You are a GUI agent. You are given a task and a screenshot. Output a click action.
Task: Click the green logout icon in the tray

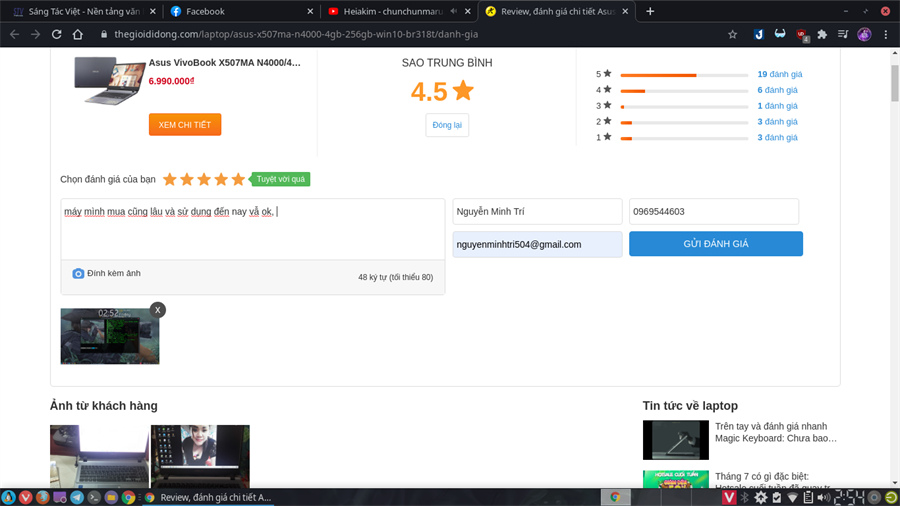[x=891, y=497]
